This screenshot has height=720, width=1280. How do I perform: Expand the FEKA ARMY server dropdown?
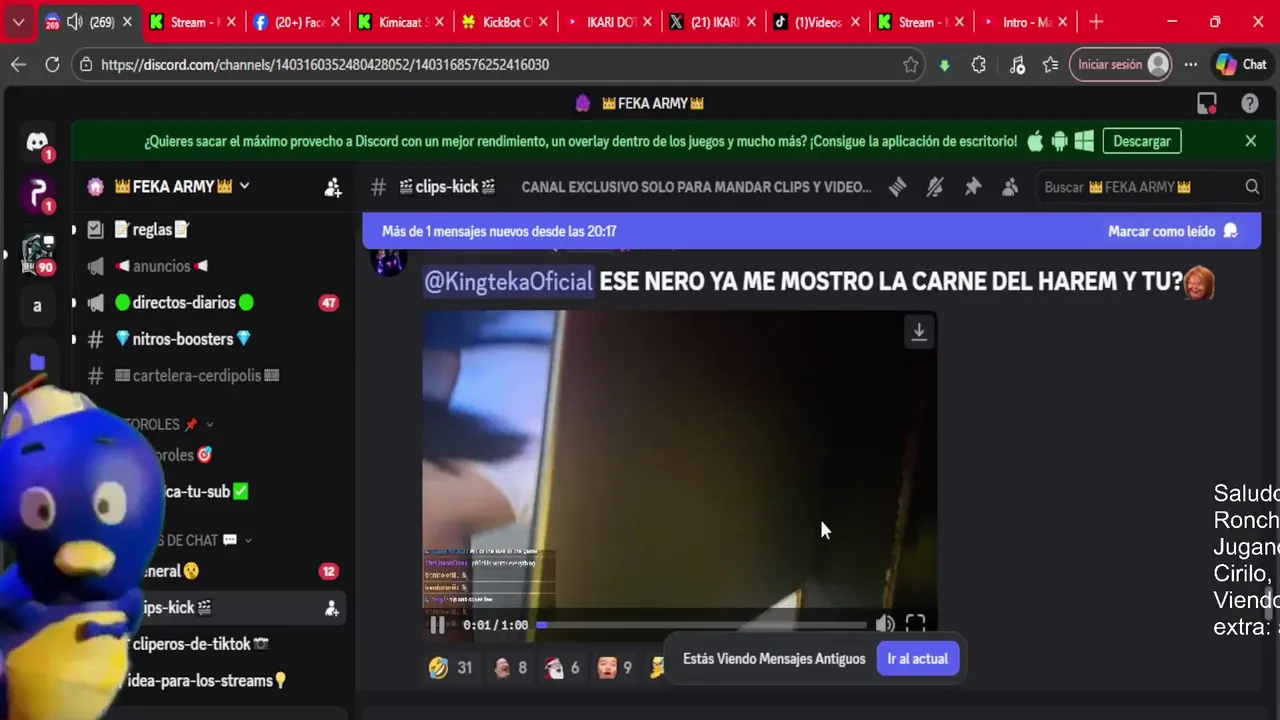point(244,186)
